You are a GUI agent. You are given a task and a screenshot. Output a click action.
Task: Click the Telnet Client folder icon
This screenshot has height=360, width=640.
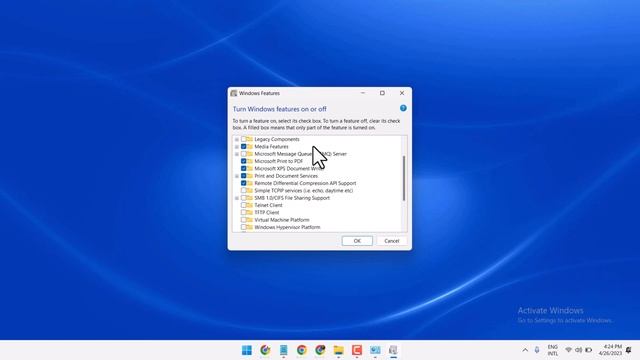pyautogui.click(x=249, y=205)
